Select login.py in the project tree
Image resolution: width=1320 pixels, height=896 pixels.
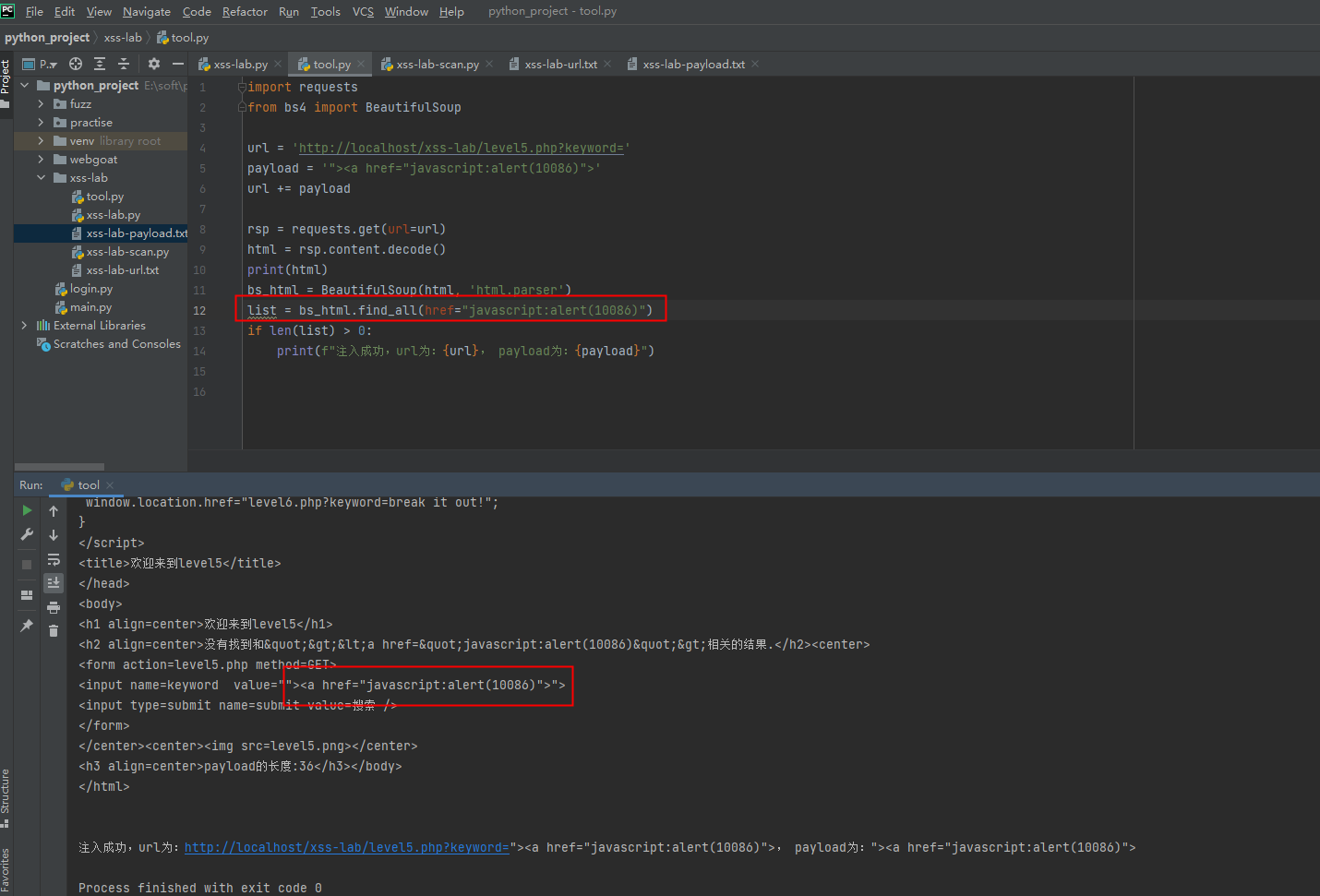pyautogui.click(x=83, y=289)
